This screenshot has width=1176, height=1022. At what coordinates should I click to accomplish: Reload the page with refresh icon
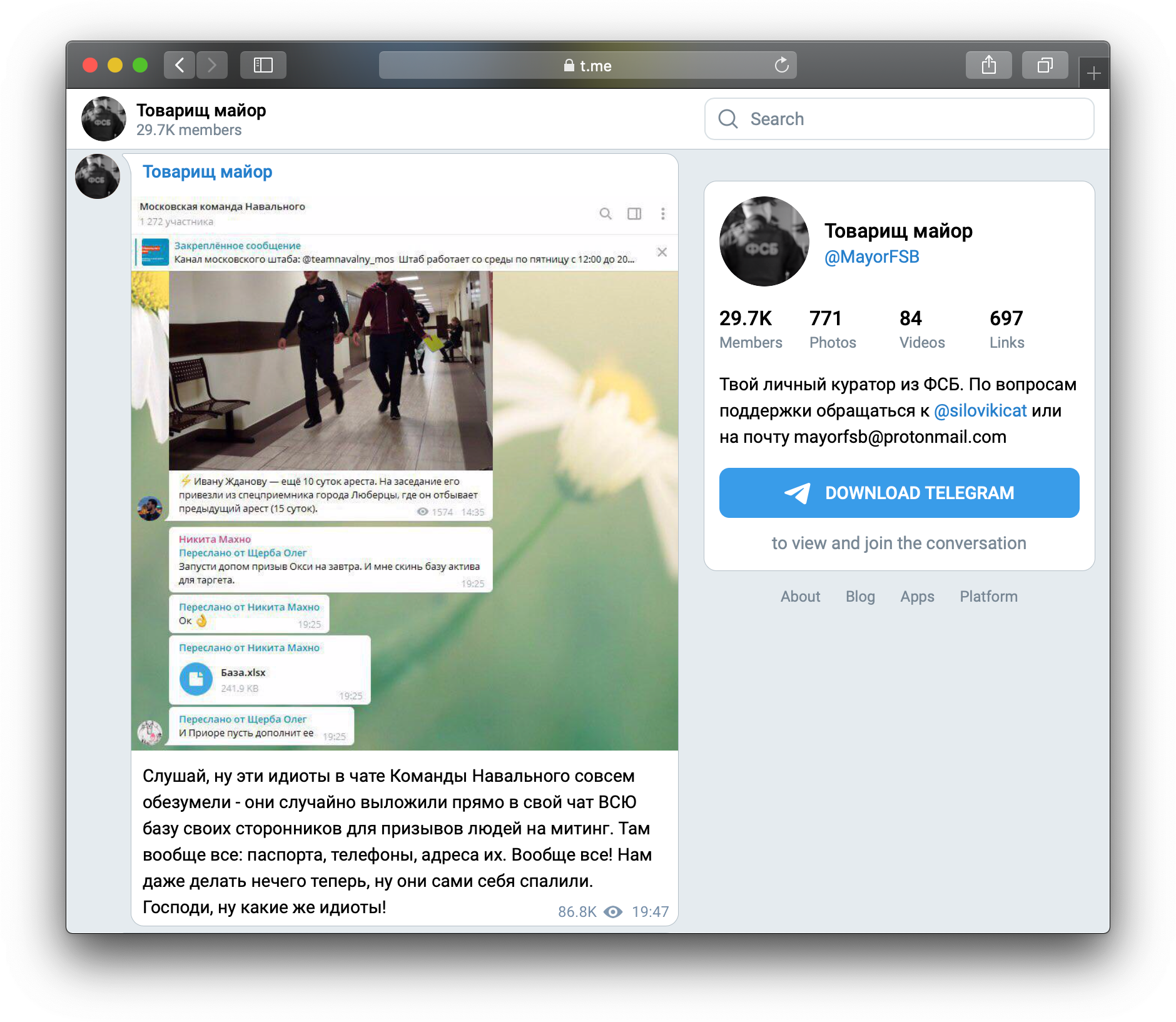click(781, 65)
